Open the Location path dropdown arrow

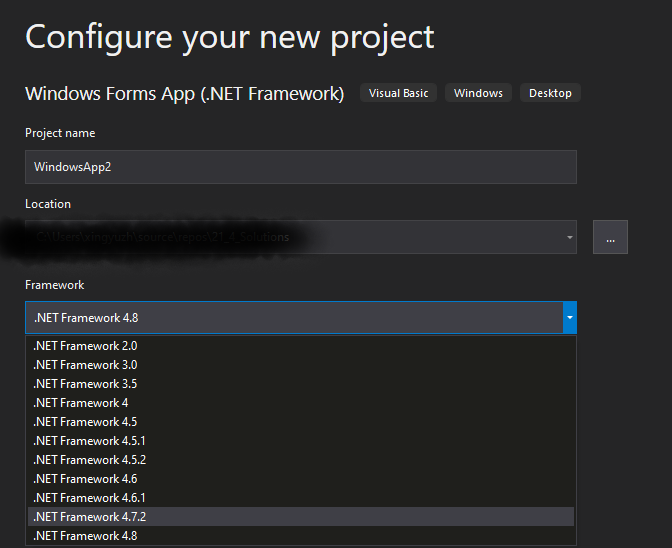tap(570, 237)
